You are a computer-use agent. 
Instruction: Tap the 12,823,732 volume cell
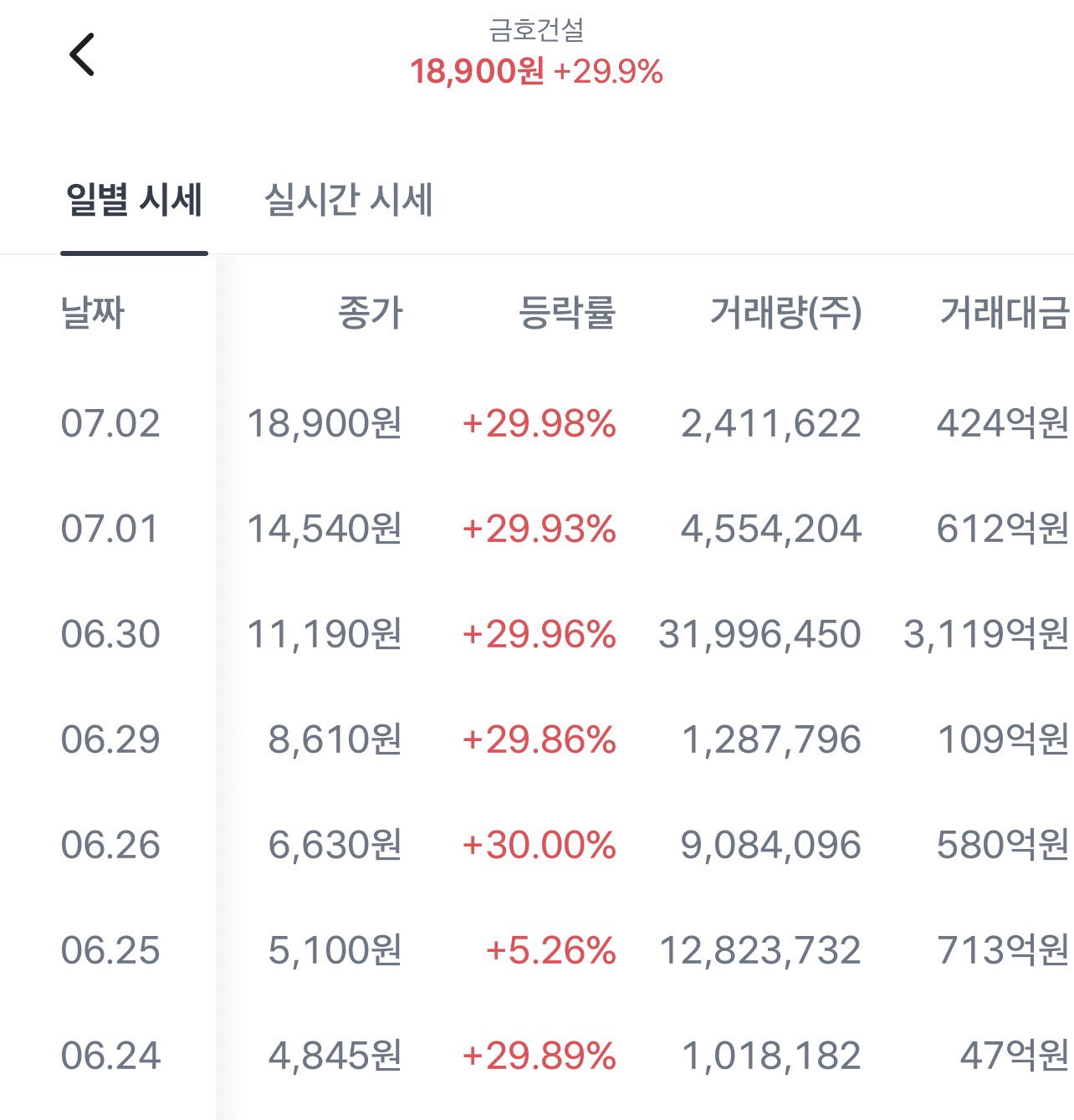click(760, 950)
